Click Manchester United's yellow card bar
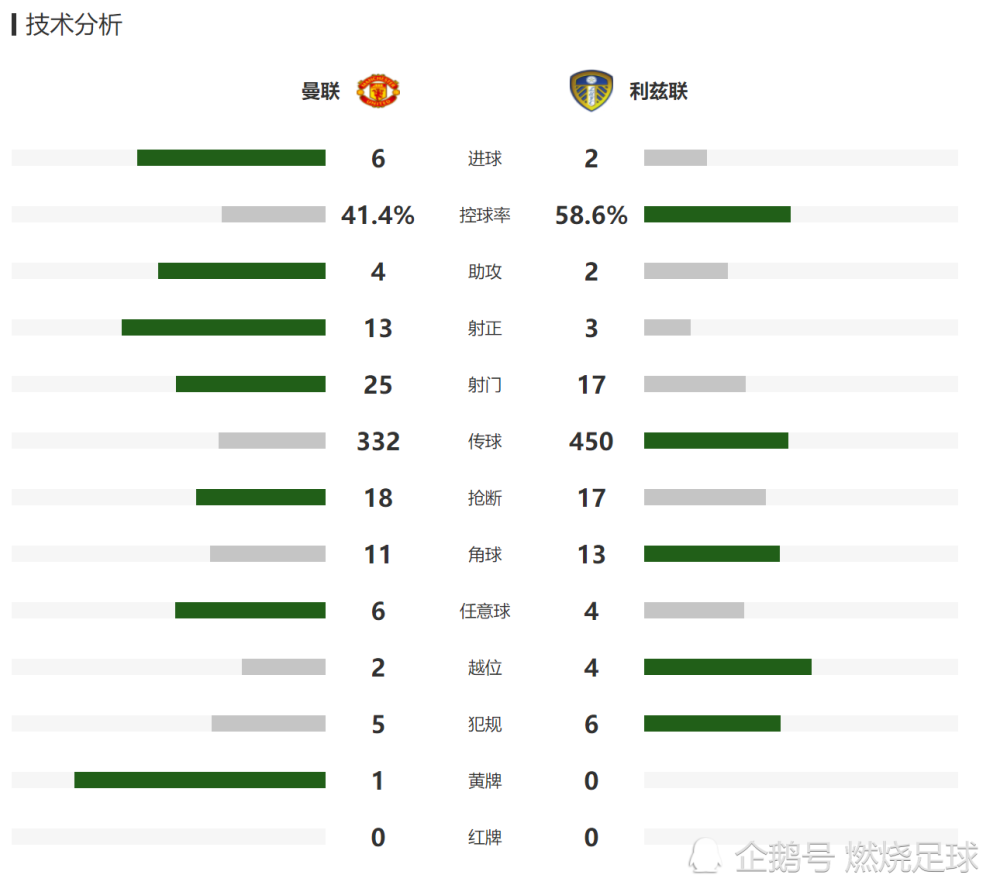Viewport: 1000px width, 892px height. [x=200, y=780]
